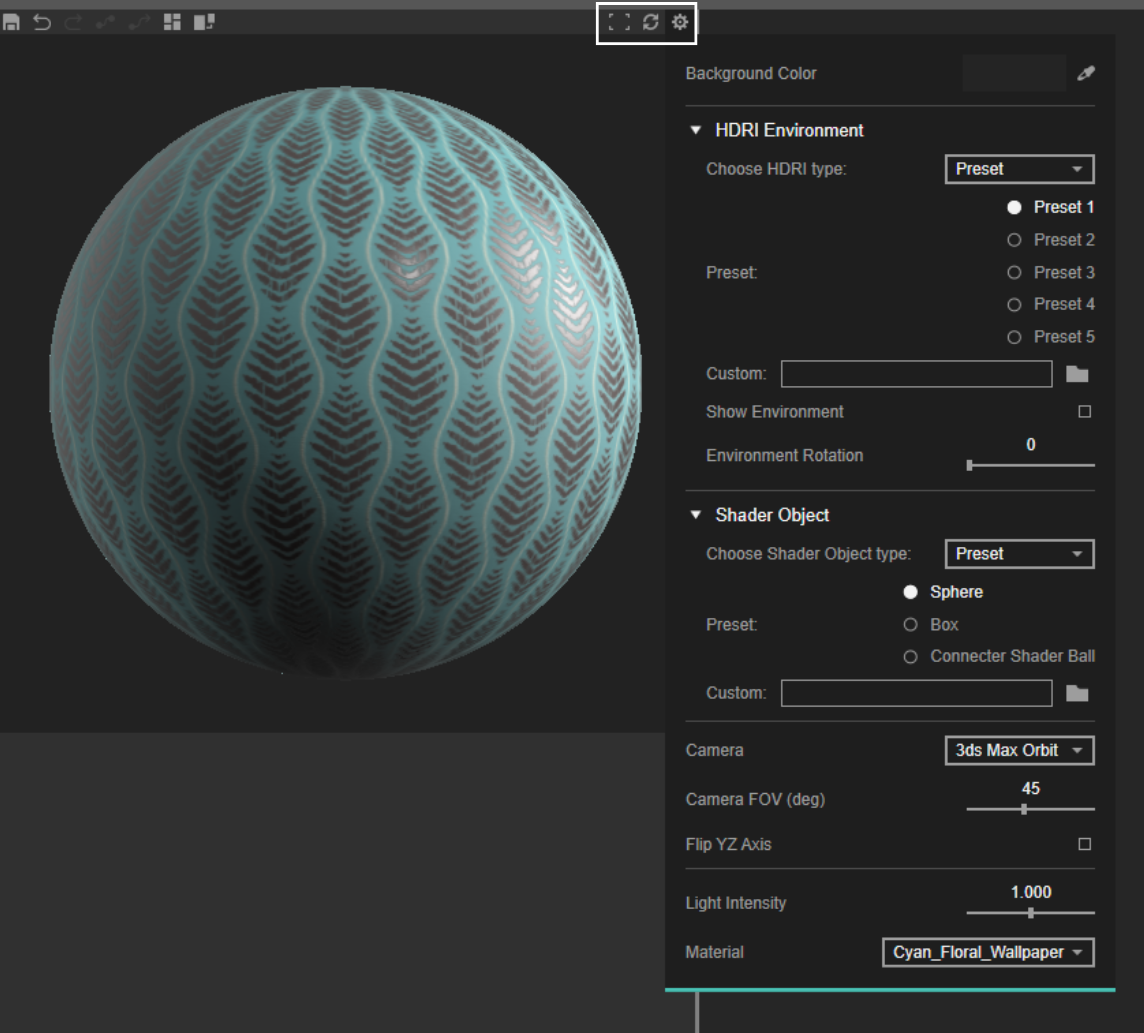The image size is (1144, 1033).
Task: Open the Choose HDRI type dropdown
Action: pyautogui.click(x=1019, y=168)
